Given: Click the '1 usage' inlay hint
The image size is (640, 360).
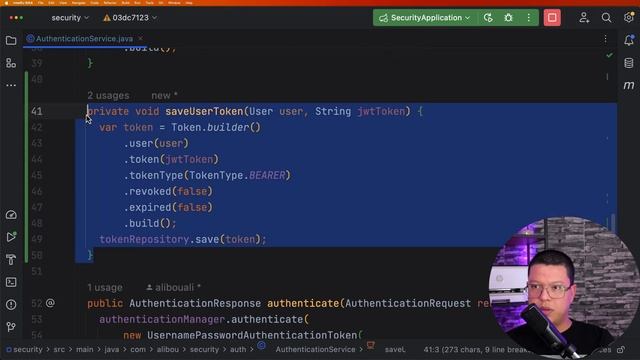Looking at the screenshot, I should [x=105, y=287].
